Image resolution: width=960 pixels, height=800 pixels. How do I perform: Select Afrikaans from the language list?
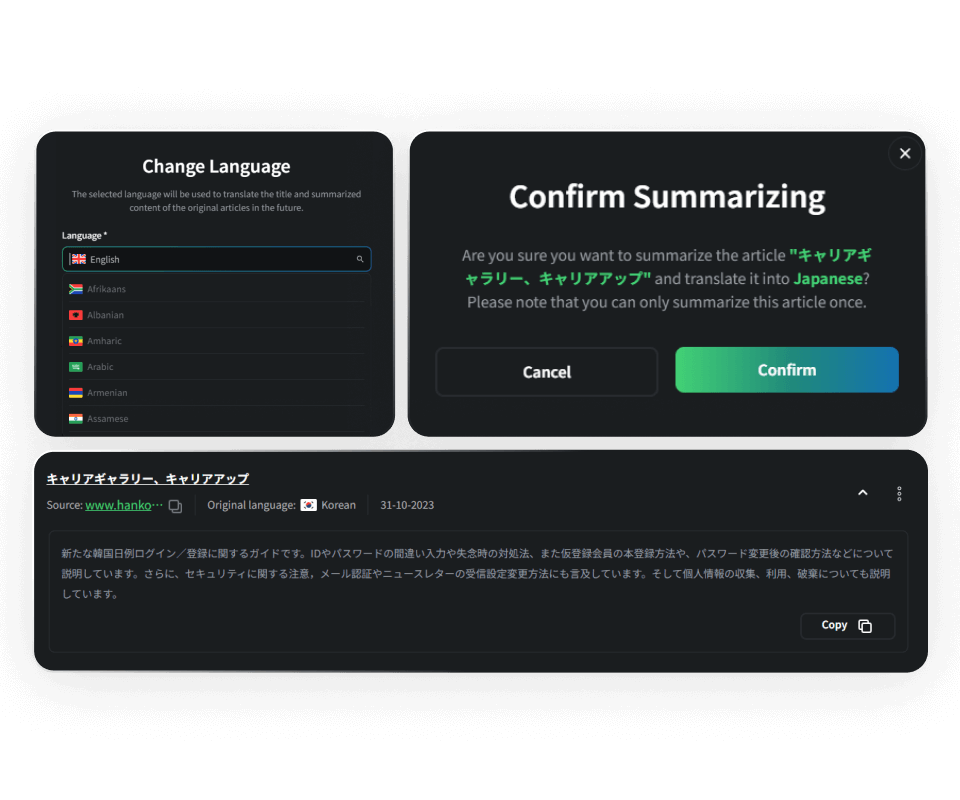click(x=106, y=289)
